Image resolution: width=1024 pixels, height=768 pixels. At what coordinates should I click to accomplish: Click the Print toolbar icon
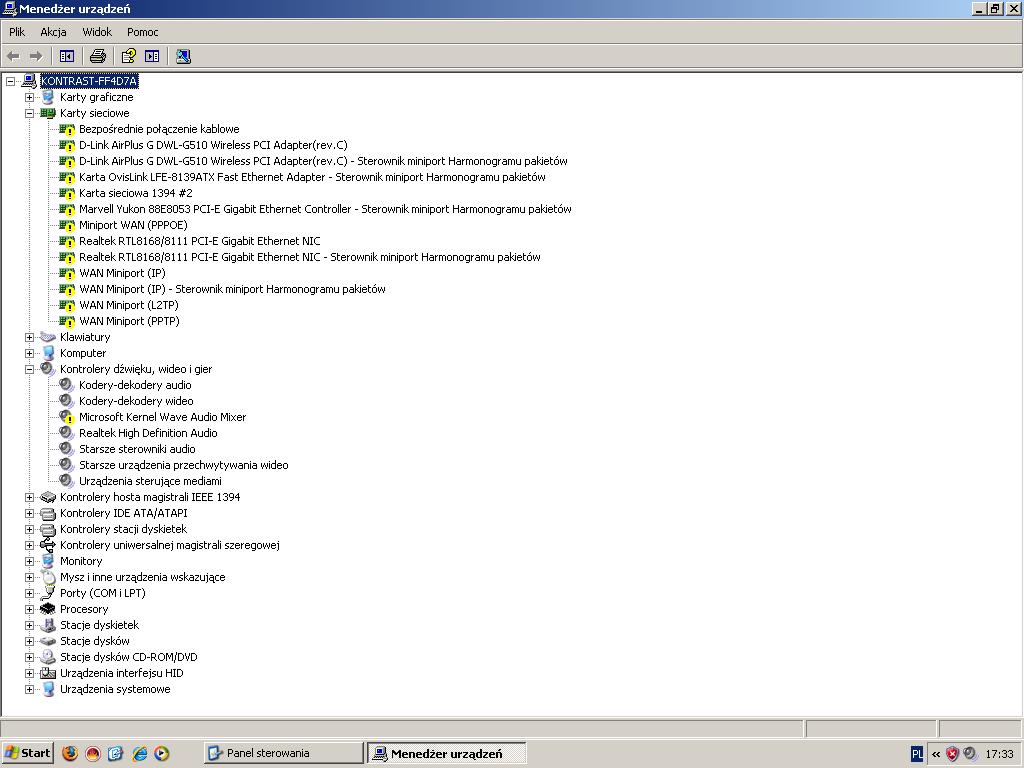pos(98,56)
